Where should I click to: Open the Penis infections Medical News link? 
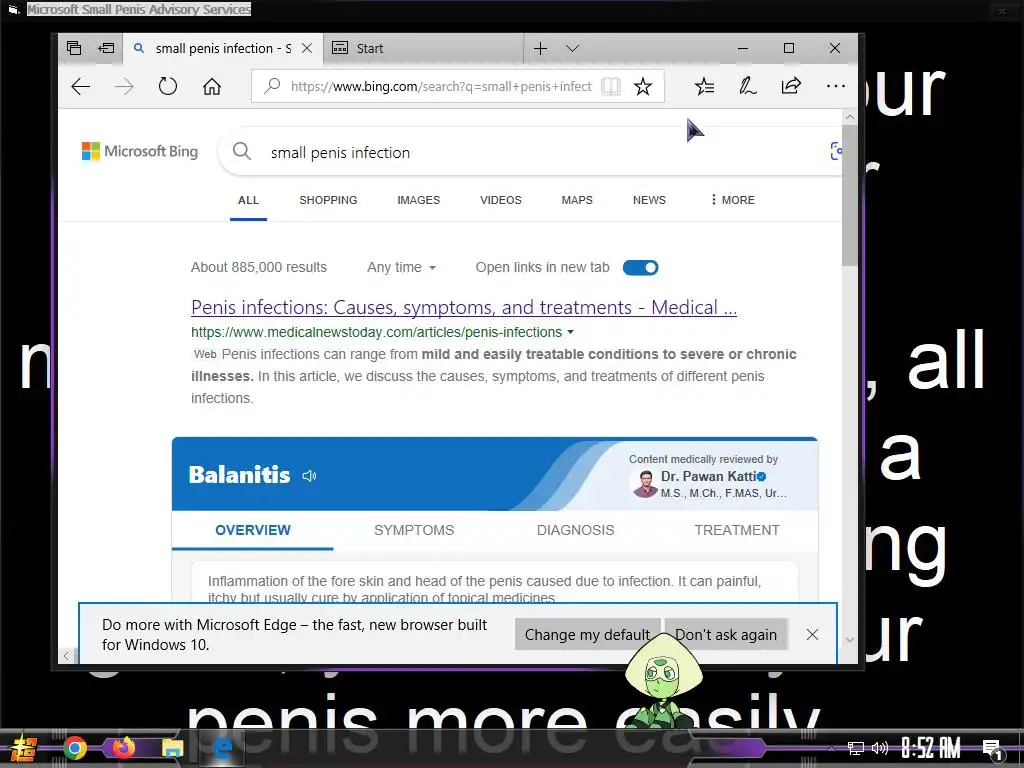point(464,307)
